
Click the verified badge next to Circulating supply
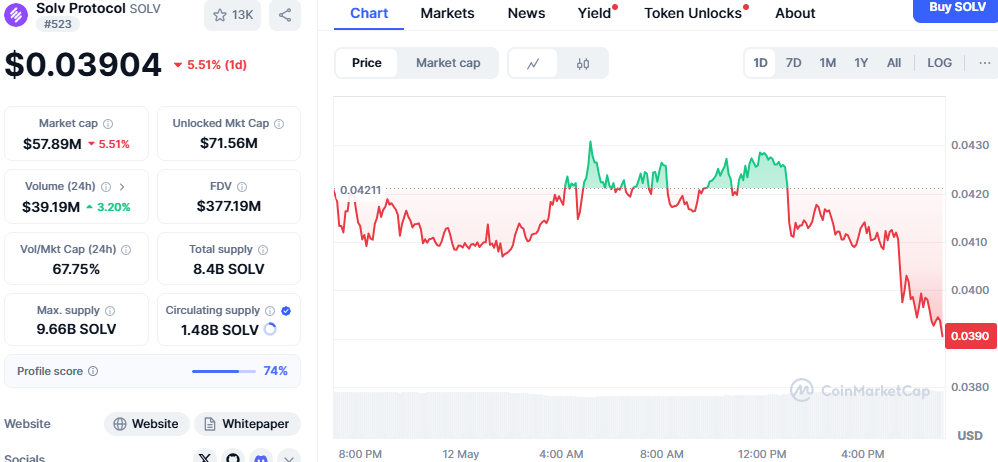[286, 311]
